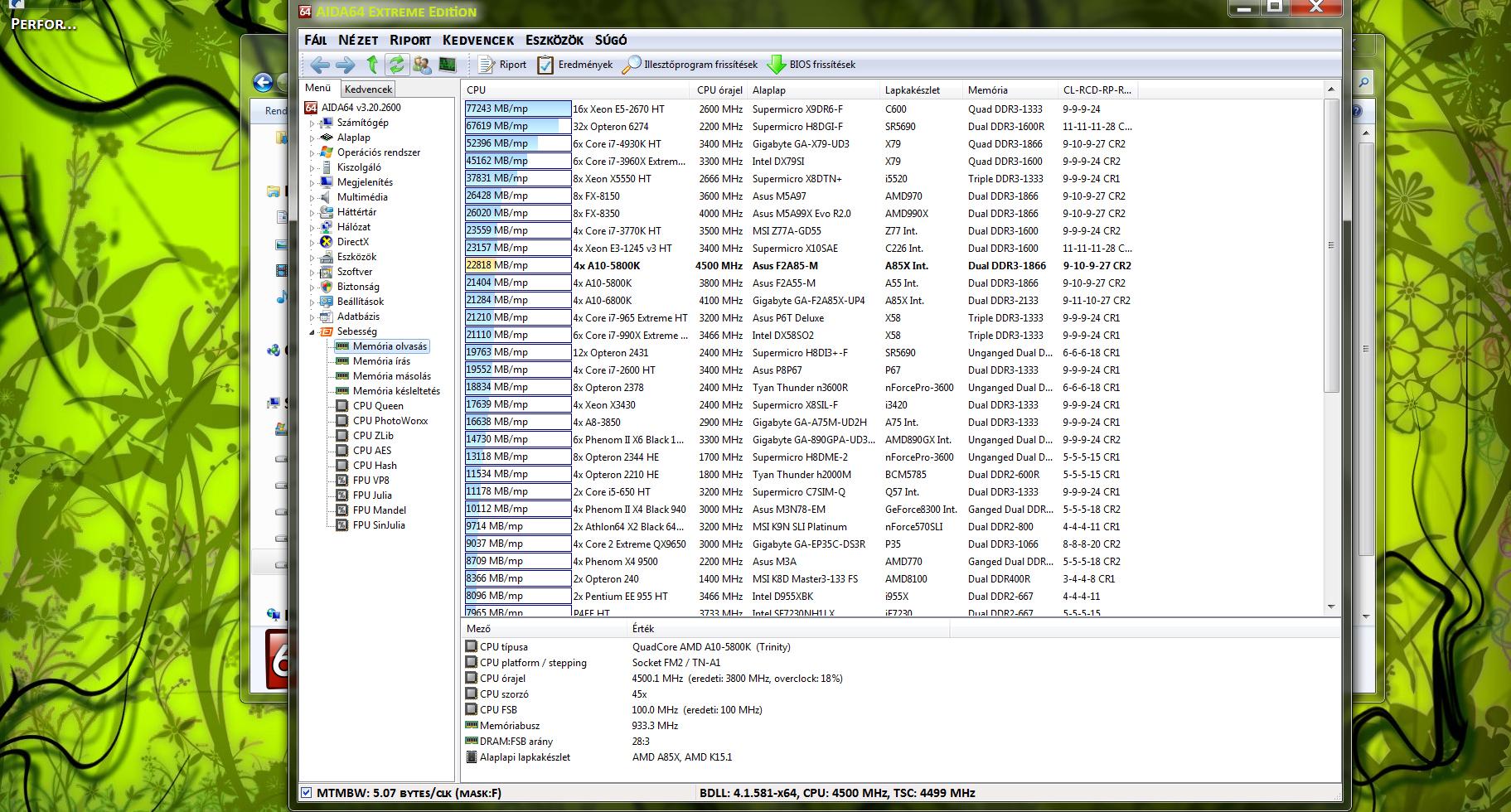Image resolution: width=1511 pixels, height=812 pixels.
Task: Collapse the Sebesség tree node
Action: point(312,331)
